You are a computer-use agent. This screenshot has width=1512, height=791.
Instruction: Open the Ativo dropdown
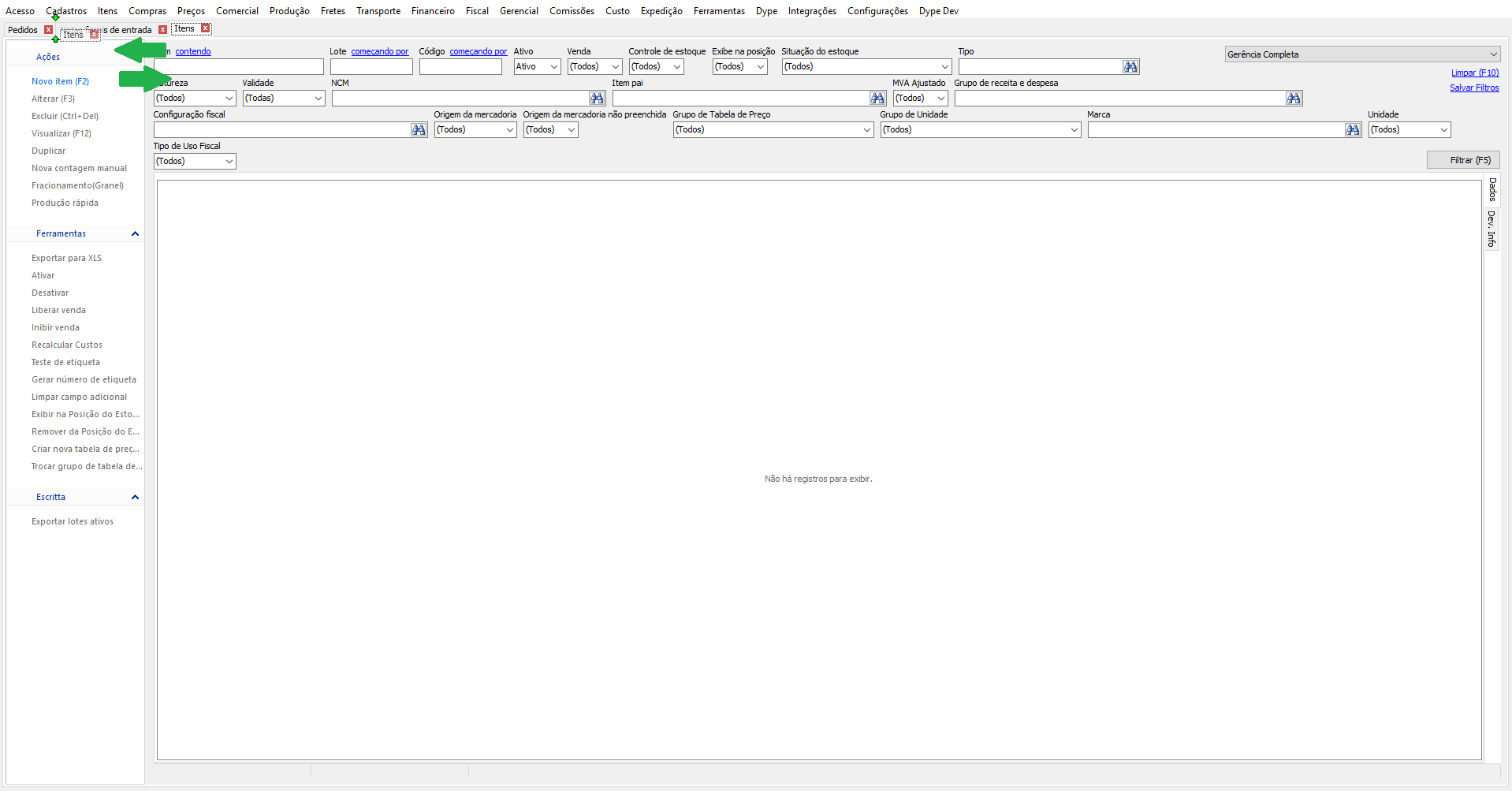538,67
